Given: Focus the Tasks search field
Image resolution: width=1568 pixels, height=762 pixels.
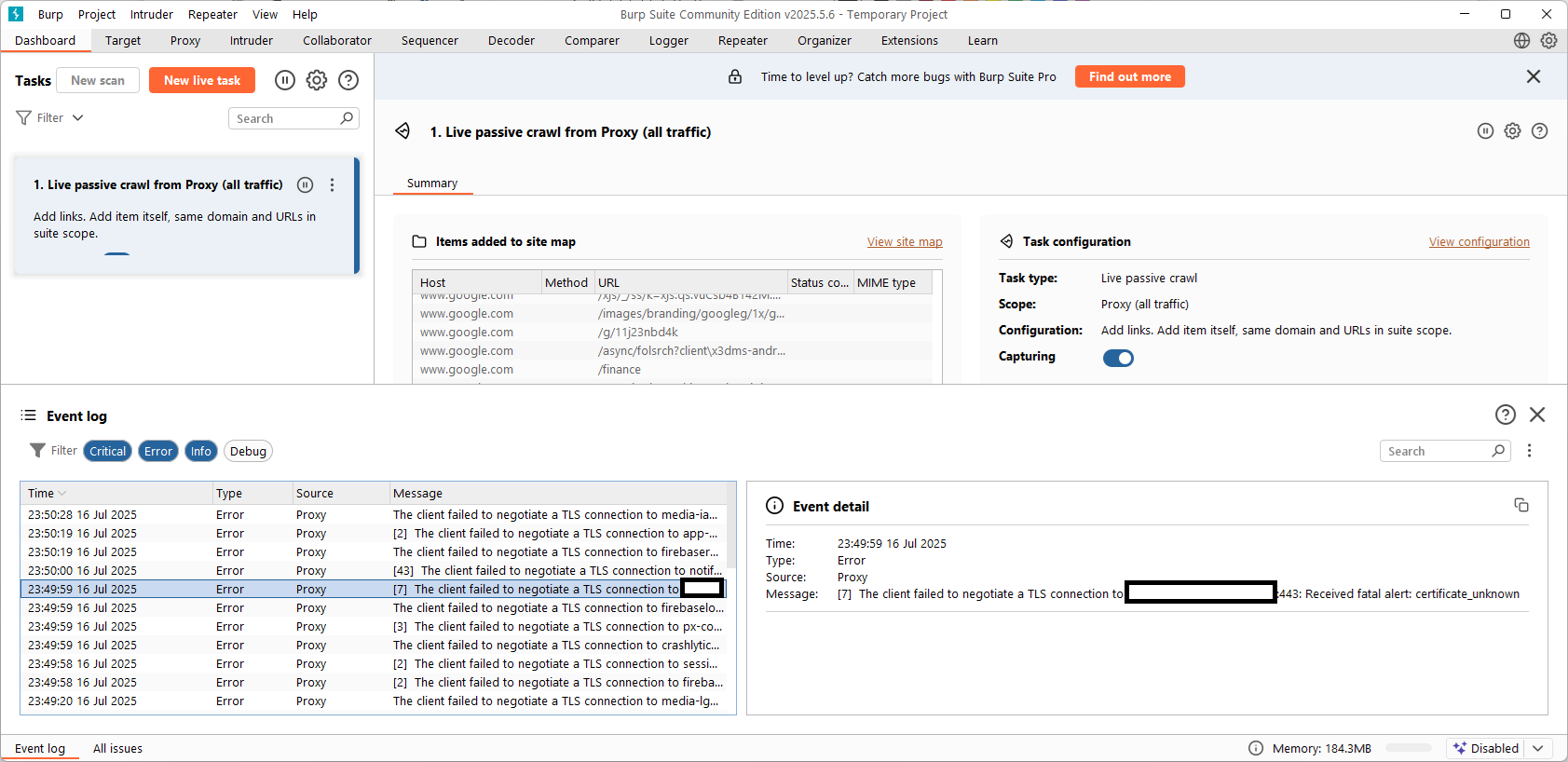Looking at the screenshot, I should (x=285, y=118).
